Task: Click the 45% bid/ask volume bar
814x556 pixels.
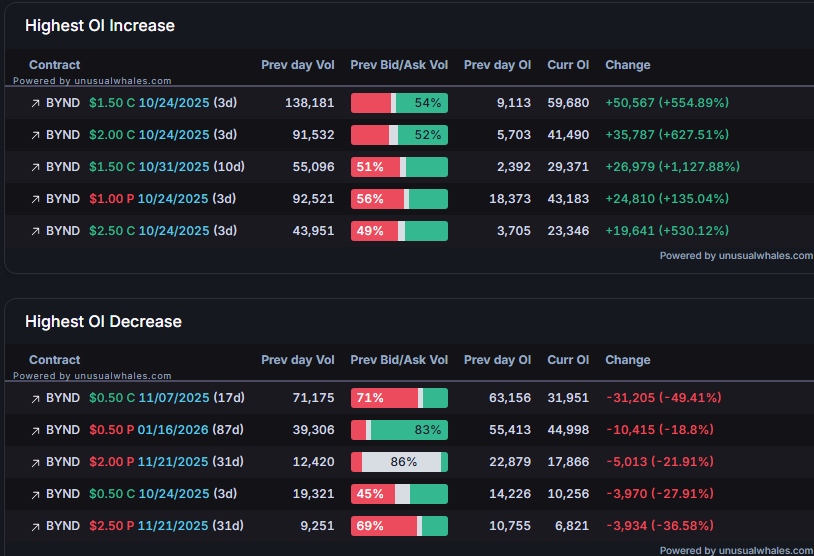Action: click(x=399, y=494)
